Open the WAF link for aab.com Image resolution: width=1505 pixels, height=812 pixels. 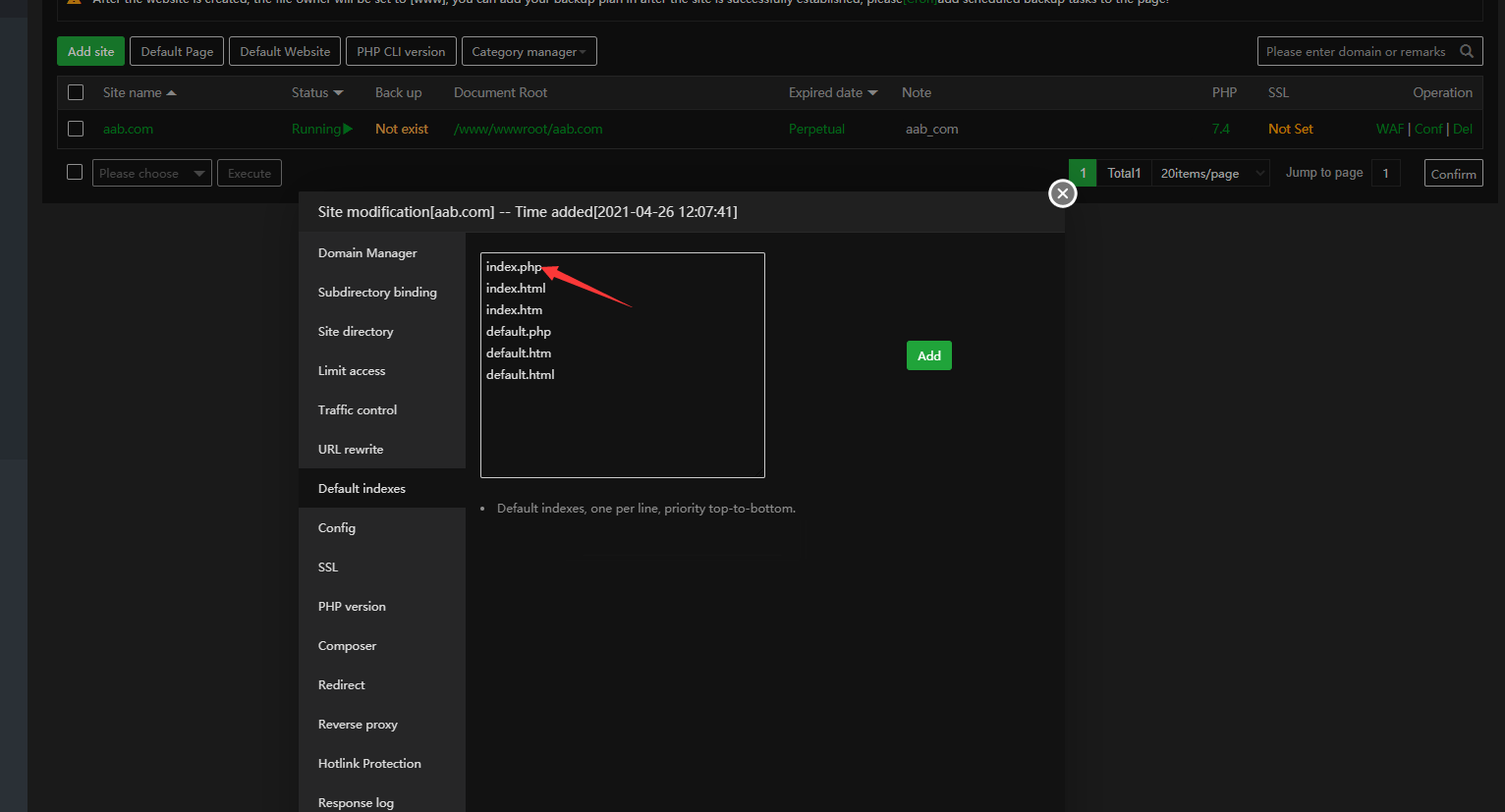(1389, 129)
